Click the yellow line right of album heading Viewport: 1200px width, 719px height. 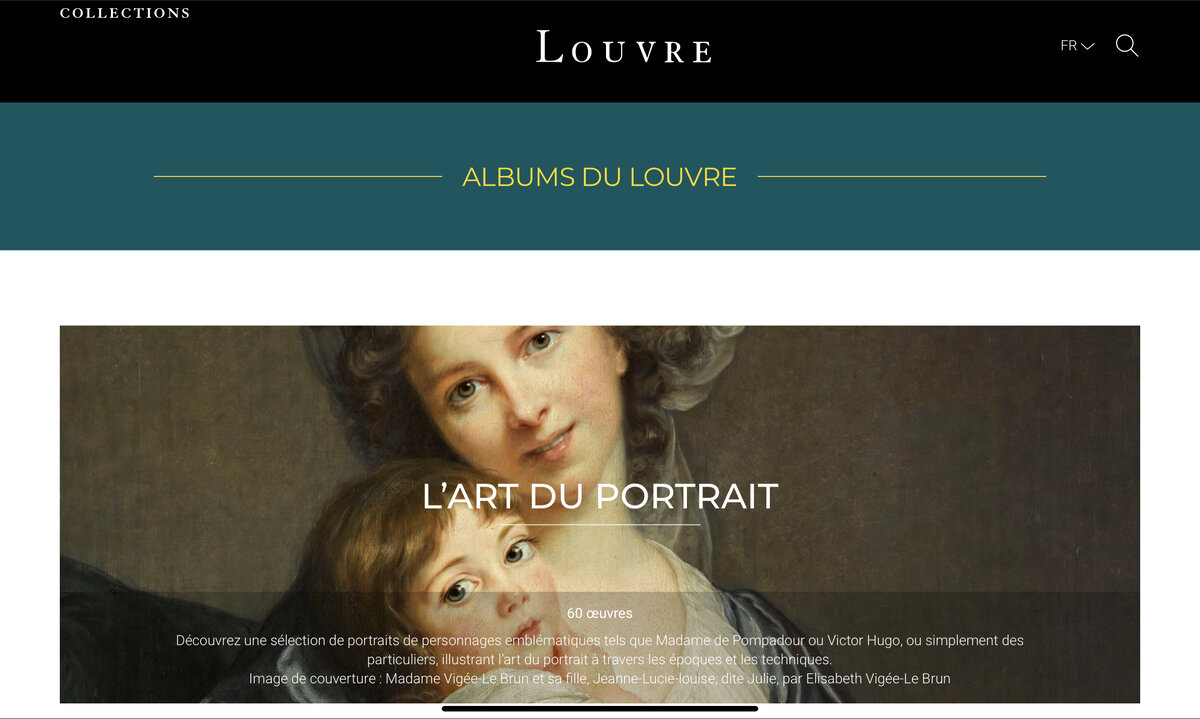coord(902,177)
